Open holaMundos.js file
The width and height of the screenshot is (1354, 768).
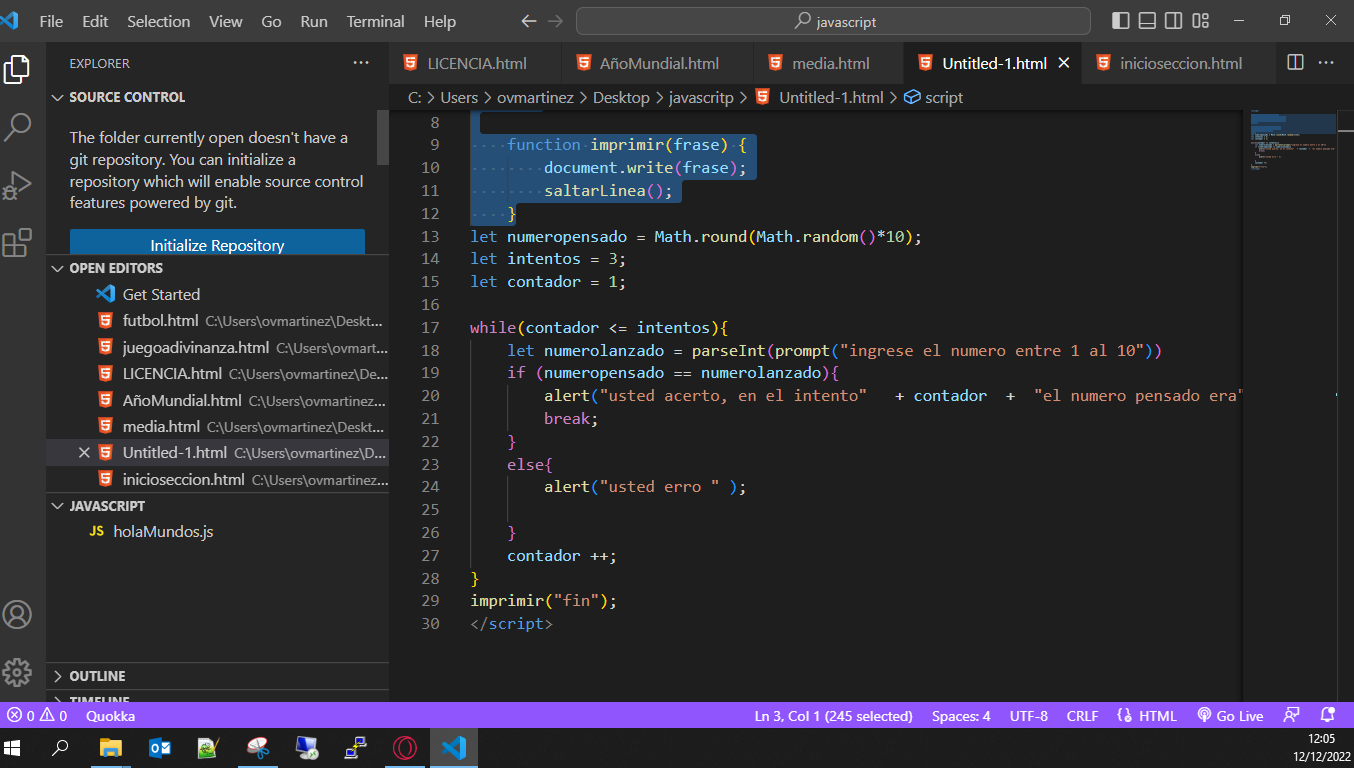click(163, 532)
